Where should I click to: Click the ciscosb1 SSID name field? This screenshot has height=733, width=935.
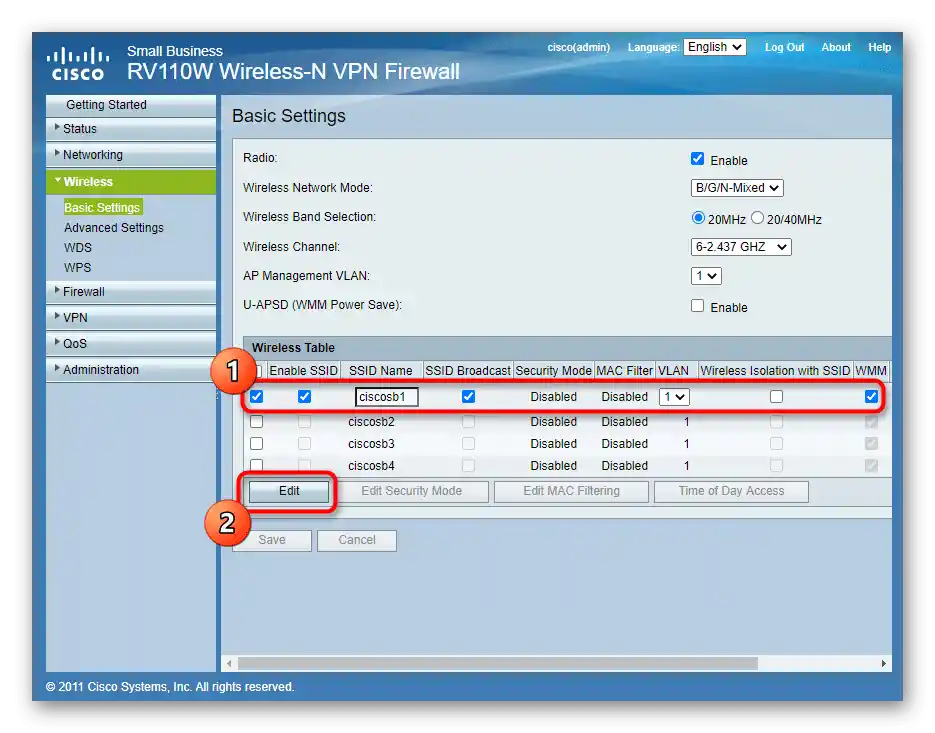point(386,397)
